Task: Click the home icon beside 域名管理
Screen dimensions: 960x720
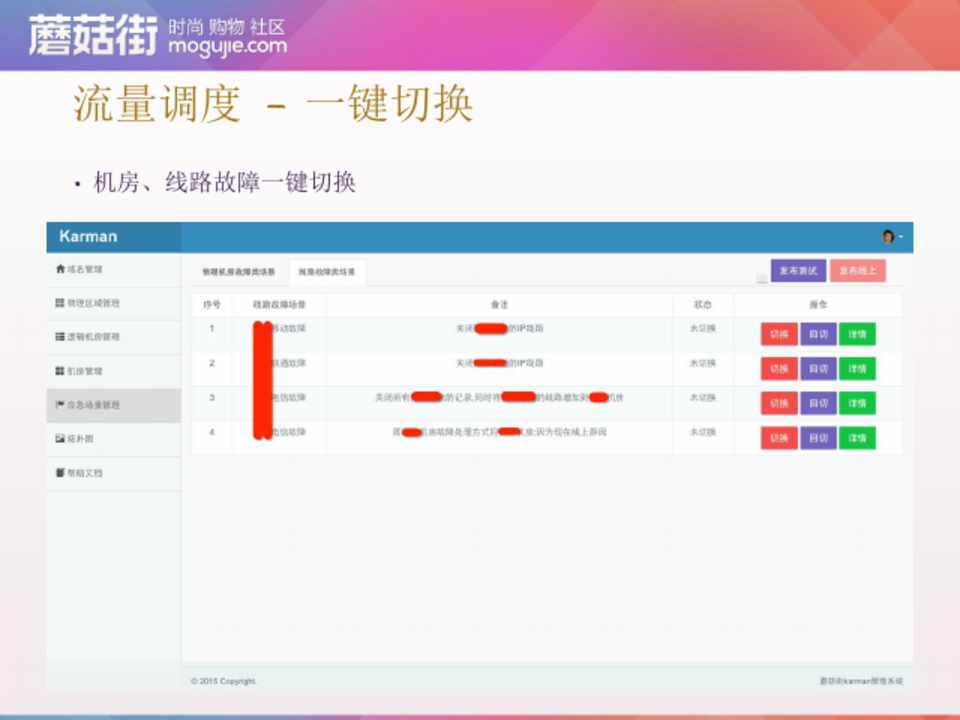Action: tap(60, 269)
